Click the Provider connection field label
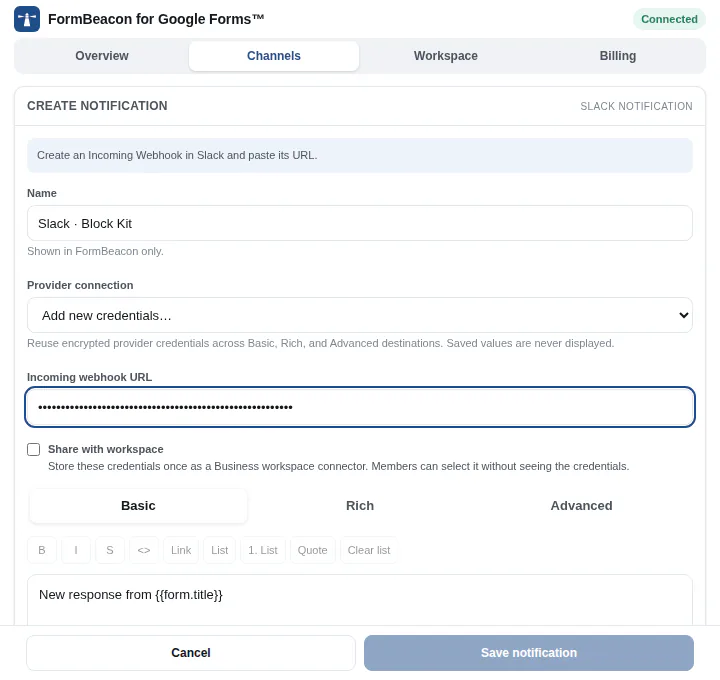The image size is (720, 680). click(80, 285)
